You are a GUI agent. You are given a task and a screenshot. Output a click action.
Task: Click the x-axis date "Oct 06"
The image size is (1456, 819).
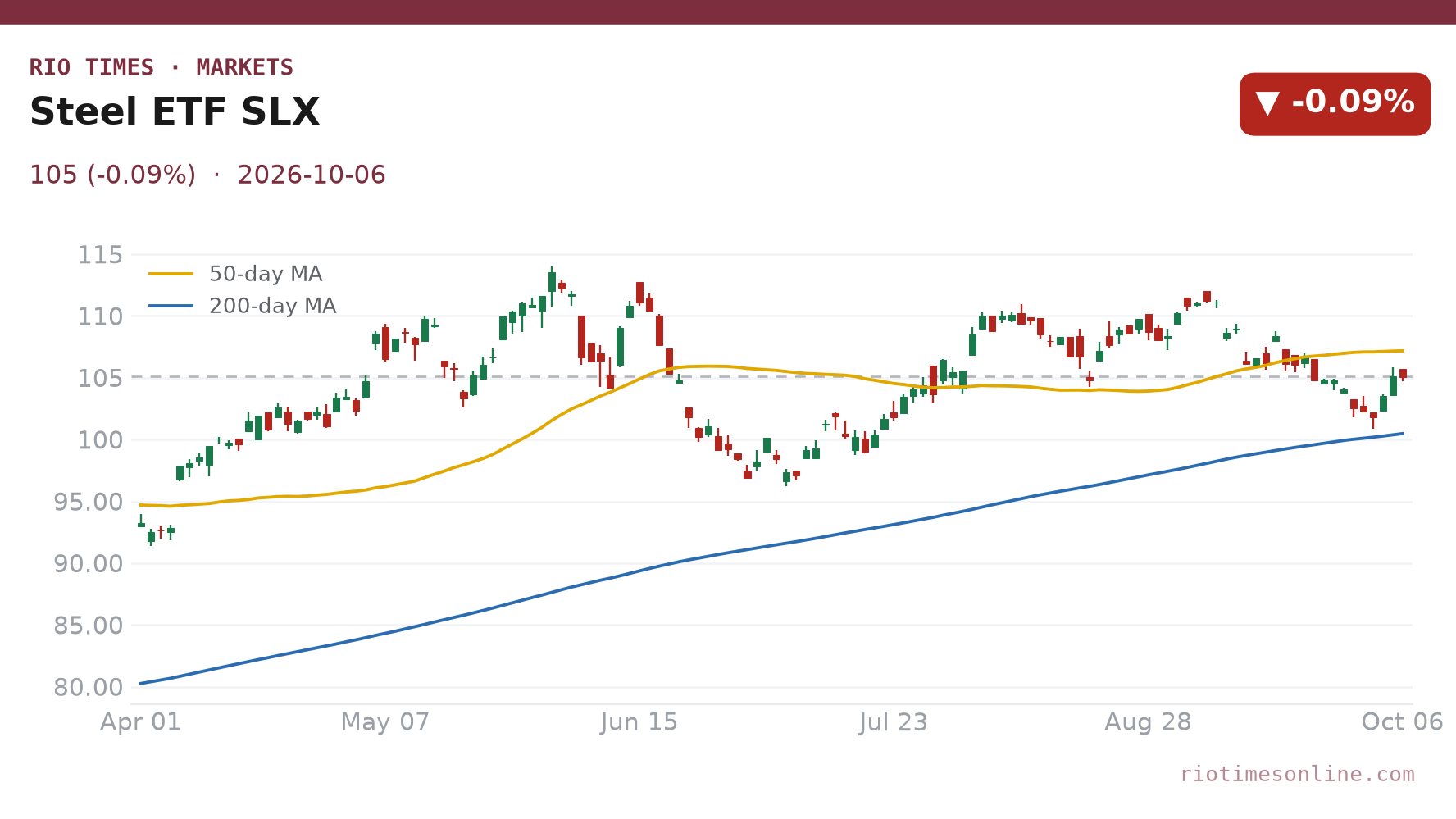click(x=1402, y=722)
